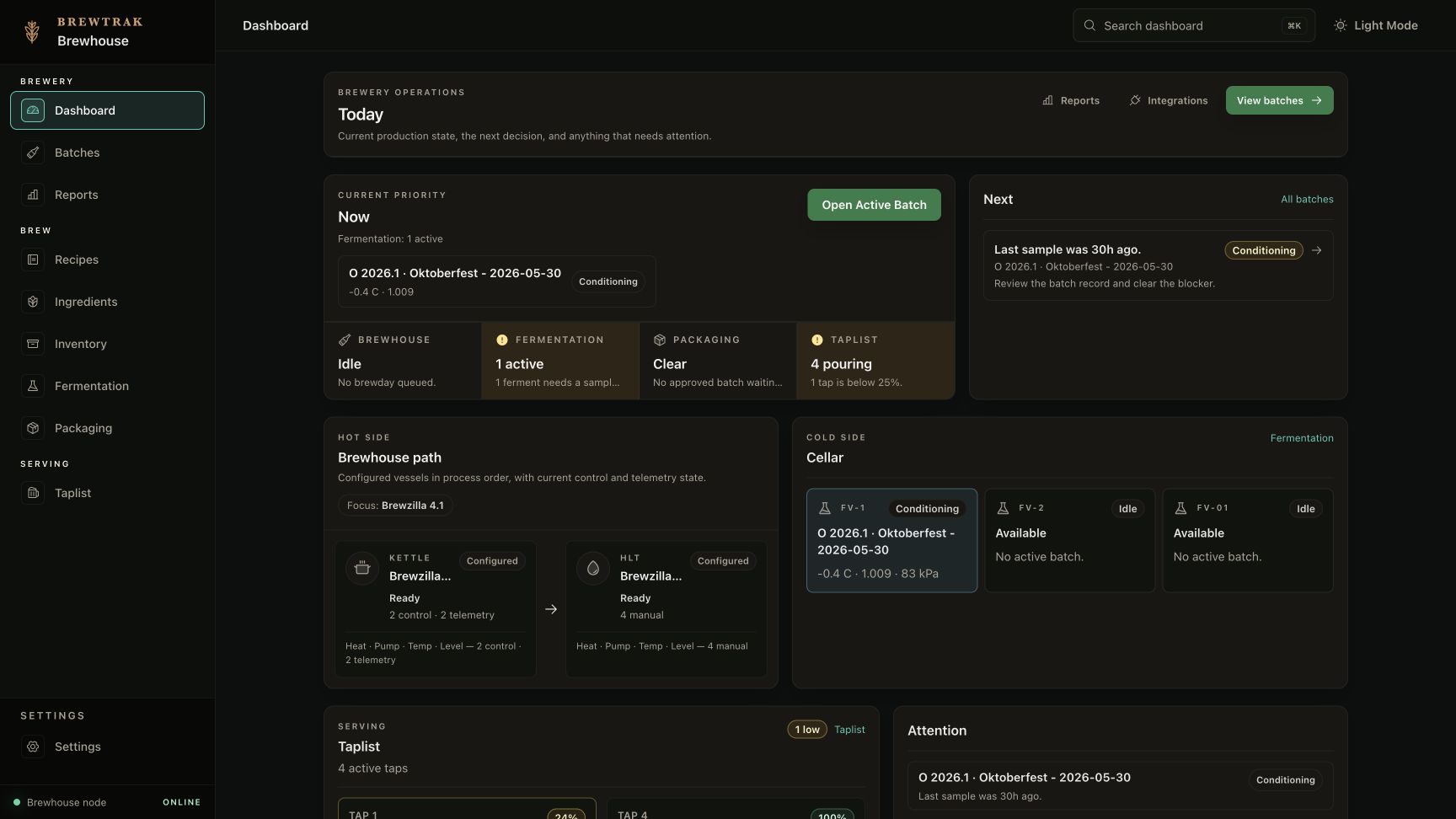
Task: Click in the Search dashboard field
Action: coord(1194,25)
